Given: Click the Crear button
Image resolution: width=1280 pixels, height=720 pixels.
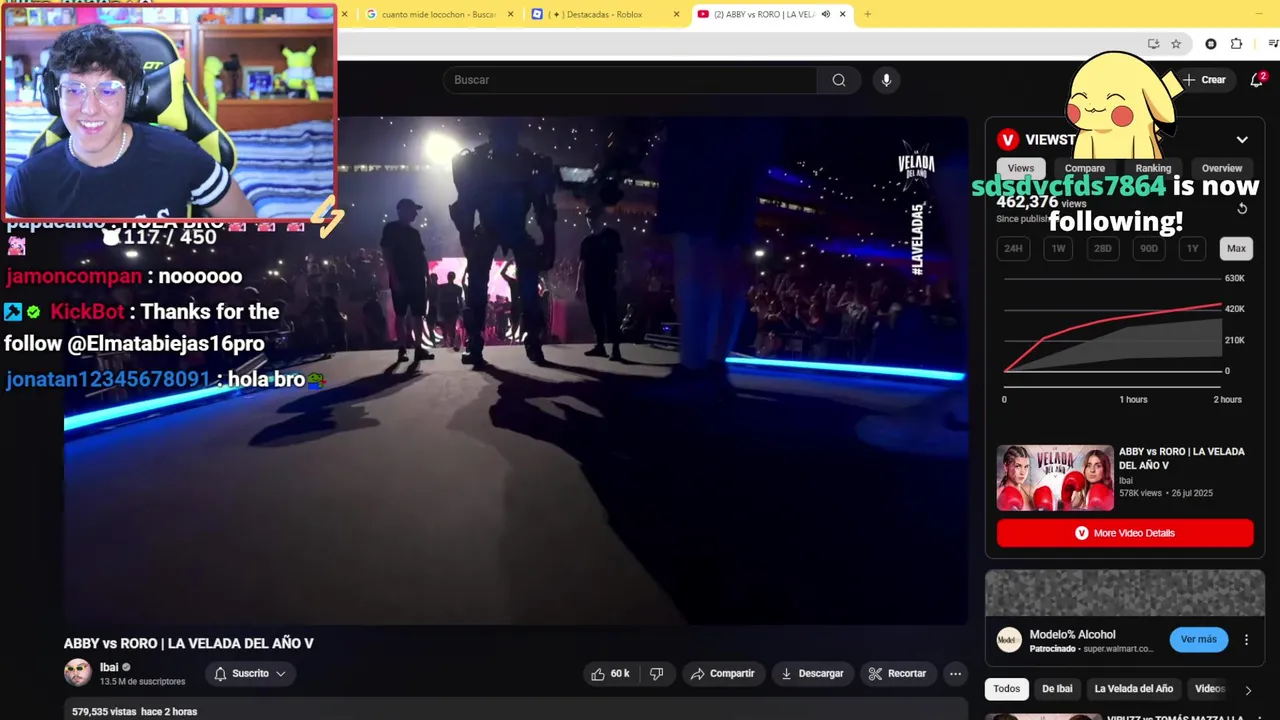Looking at the screenshot, I should [1203, 80].
